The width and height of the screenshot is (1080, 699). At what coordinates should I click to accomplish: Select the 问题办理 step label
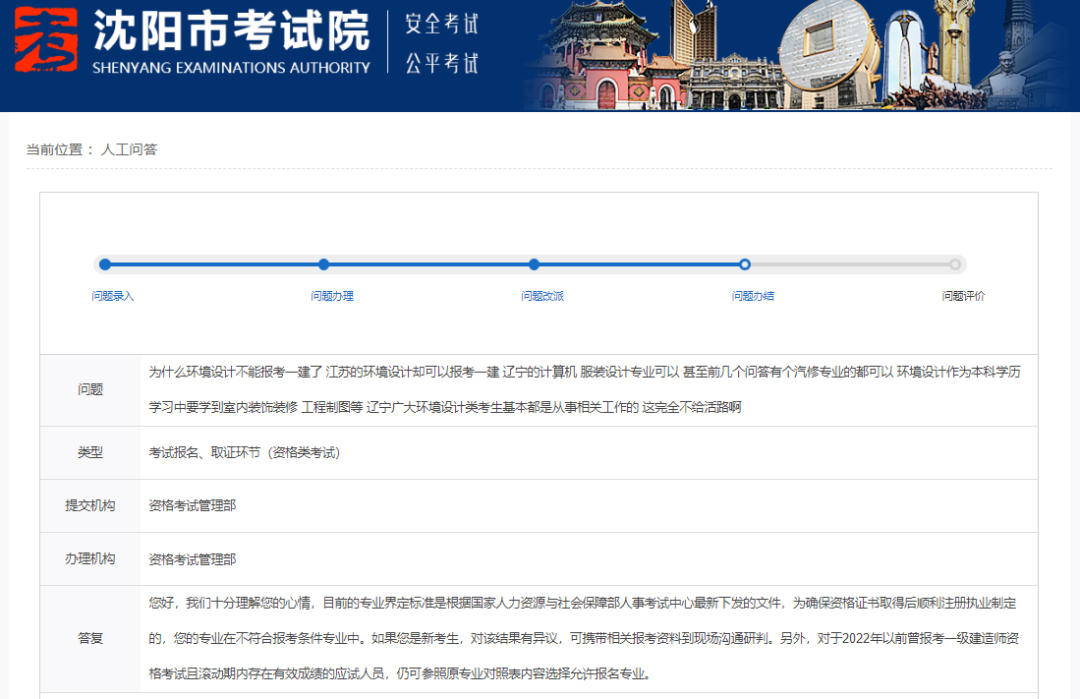tap(332, 296)
